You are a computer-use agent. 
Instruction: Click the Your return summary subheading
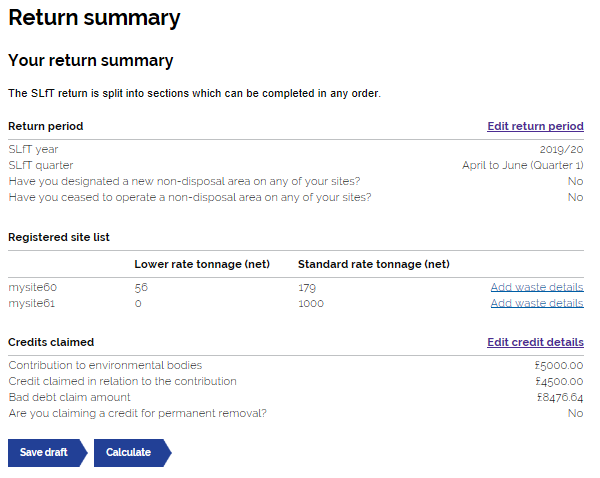pos(91,60)
